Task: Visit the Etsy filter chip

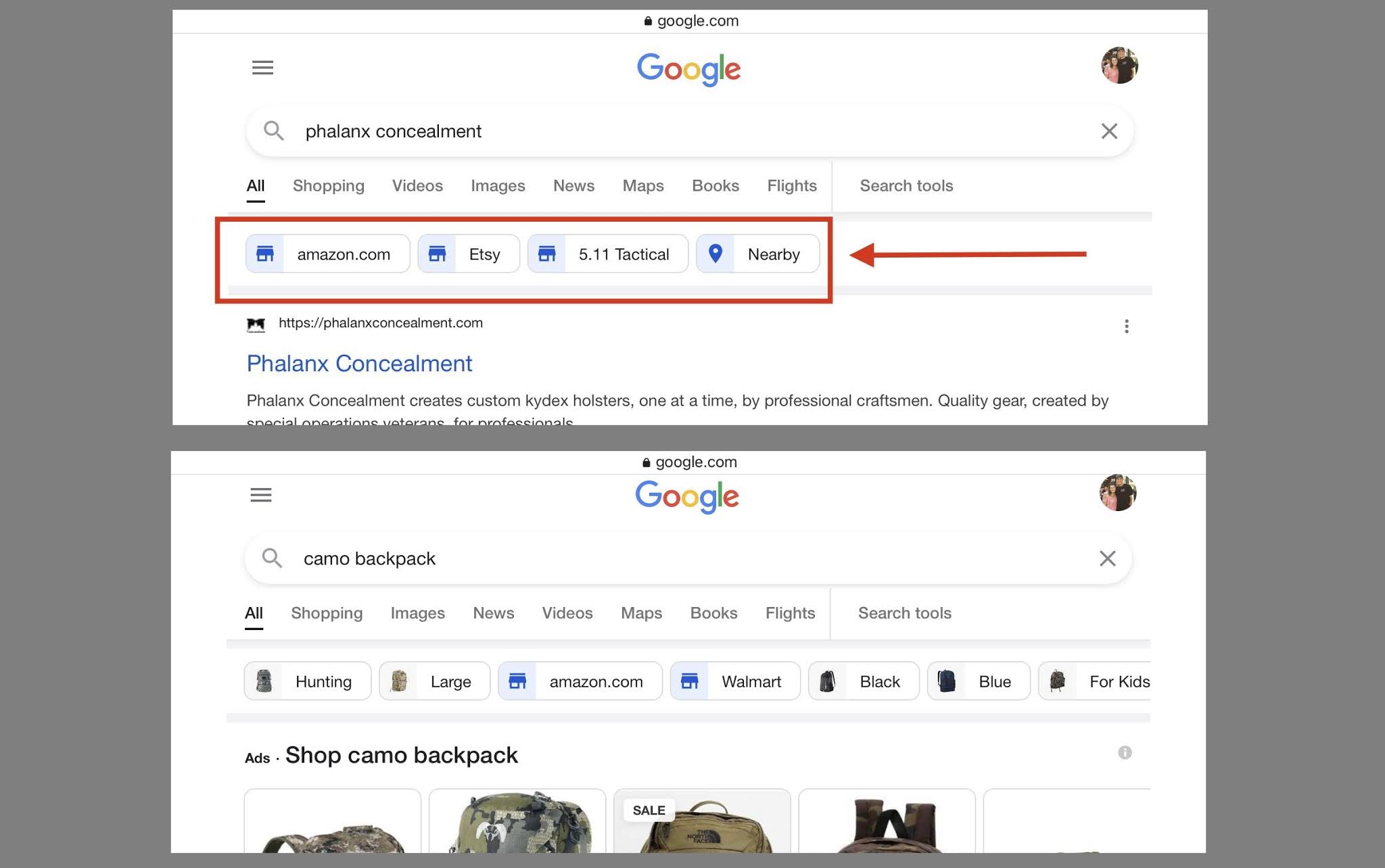Action: 468,254
